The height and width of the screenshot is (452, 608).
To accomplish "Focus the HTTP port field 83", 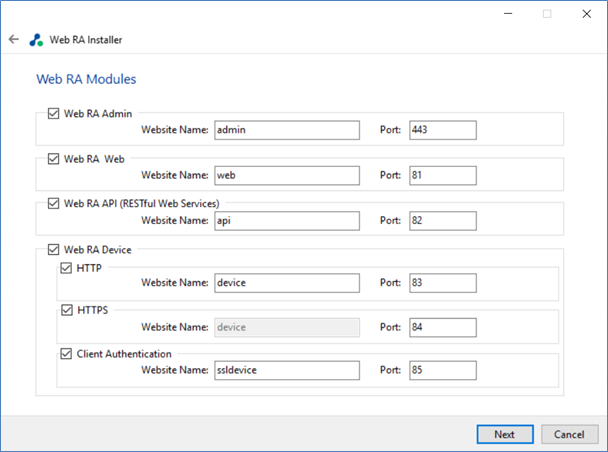I will pos(443,283).
